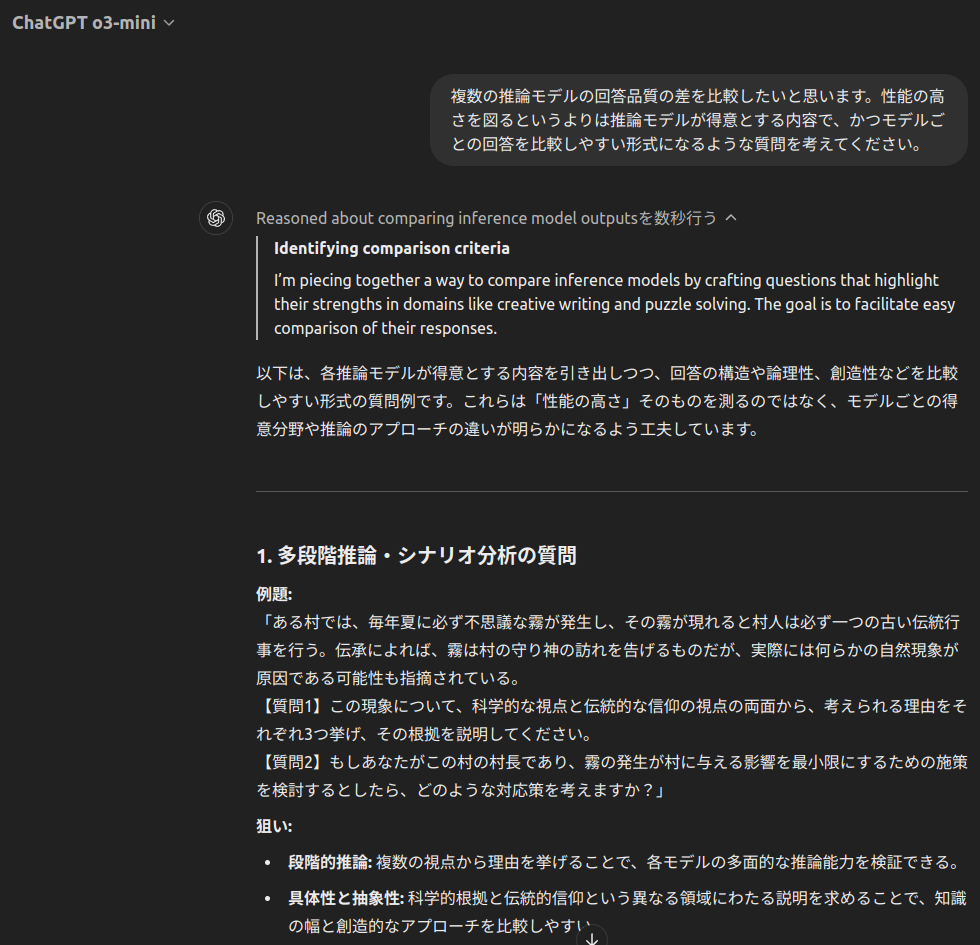Click the 例題: label
The height and width of the screenshot is (945, 980).
click(x=274, y=594)
